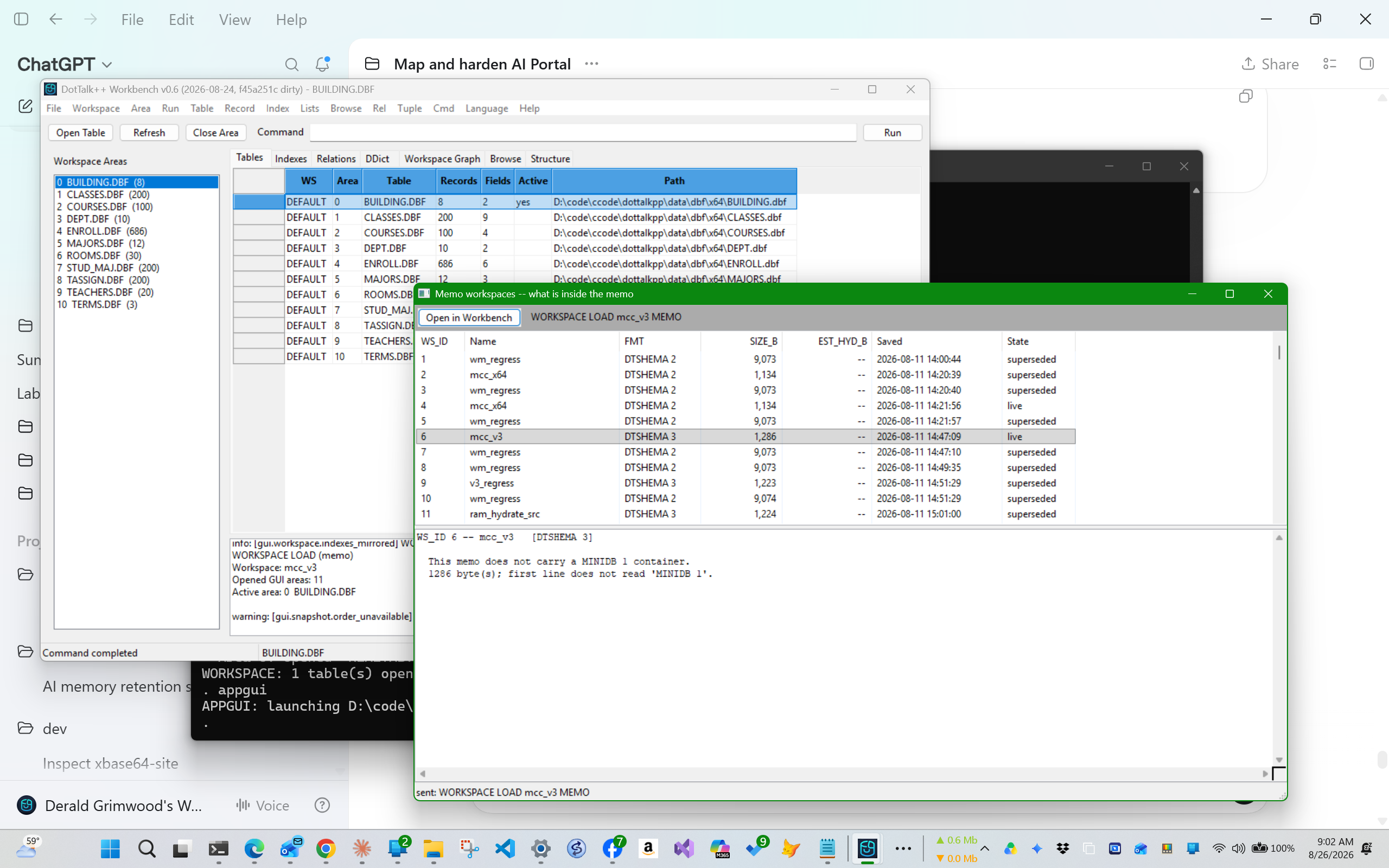Switch to the DDict tab
Image resolution: width=1389 pixels, height=868 pixels.
(377, 158)
